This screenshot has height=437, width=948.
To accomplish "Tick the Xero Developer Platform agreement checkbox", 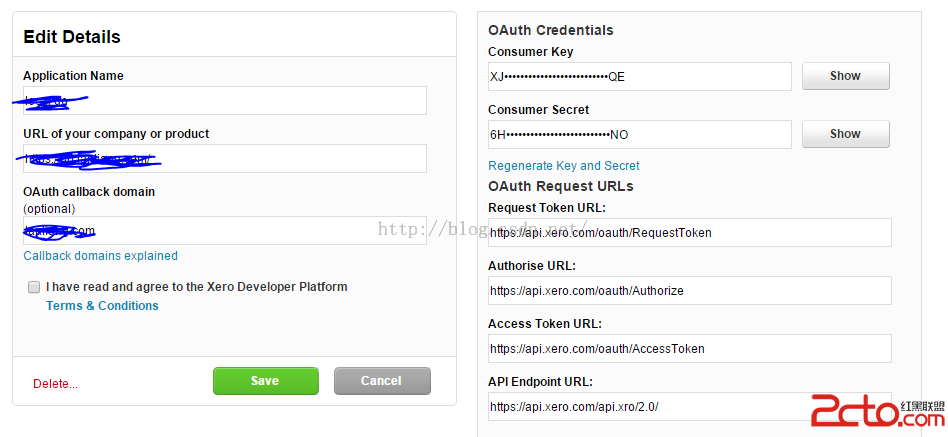I will (34, 287).
